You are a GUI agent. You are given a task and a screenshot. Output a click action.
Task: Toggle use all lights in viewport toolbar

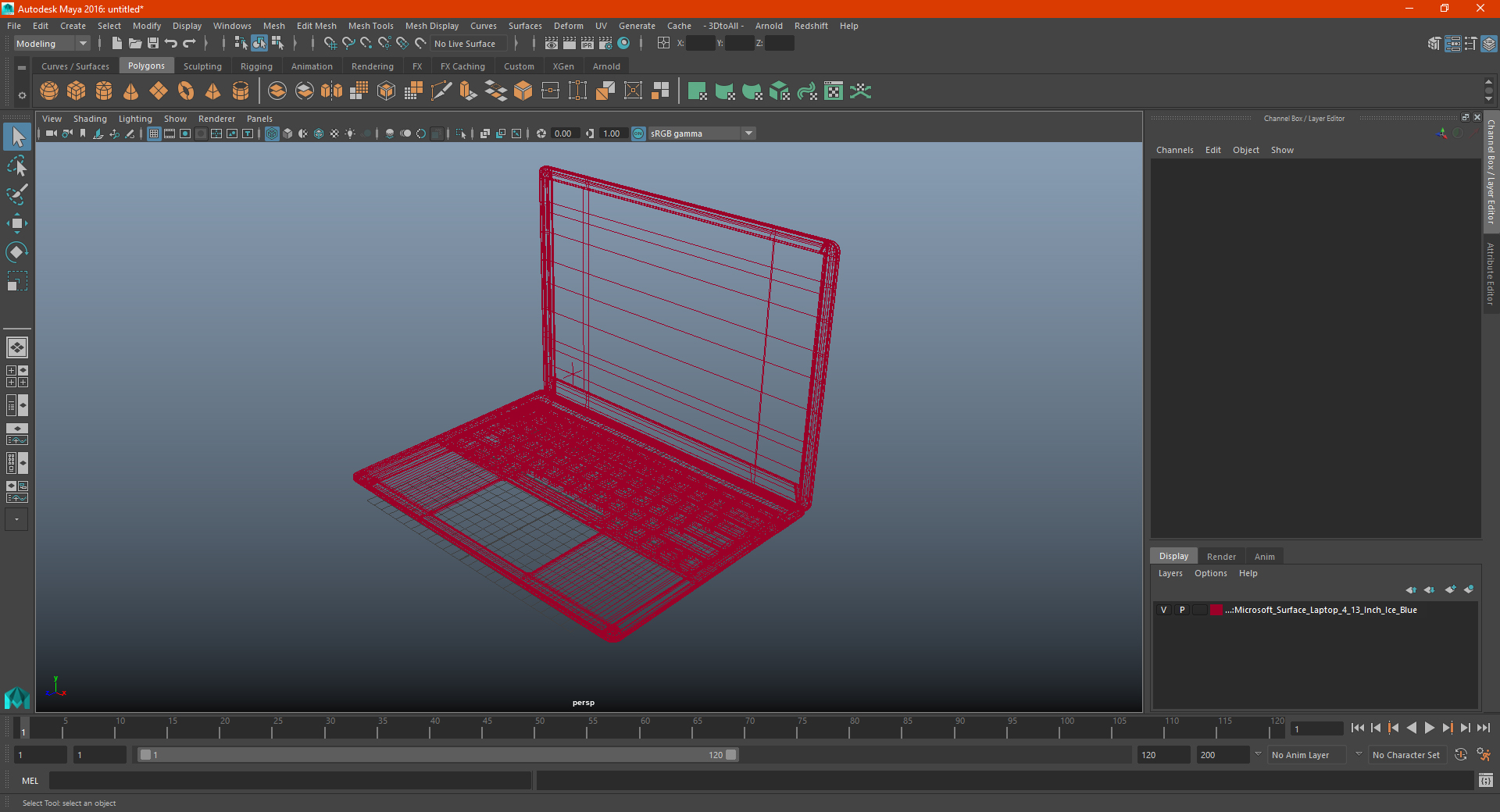(350, 134)
